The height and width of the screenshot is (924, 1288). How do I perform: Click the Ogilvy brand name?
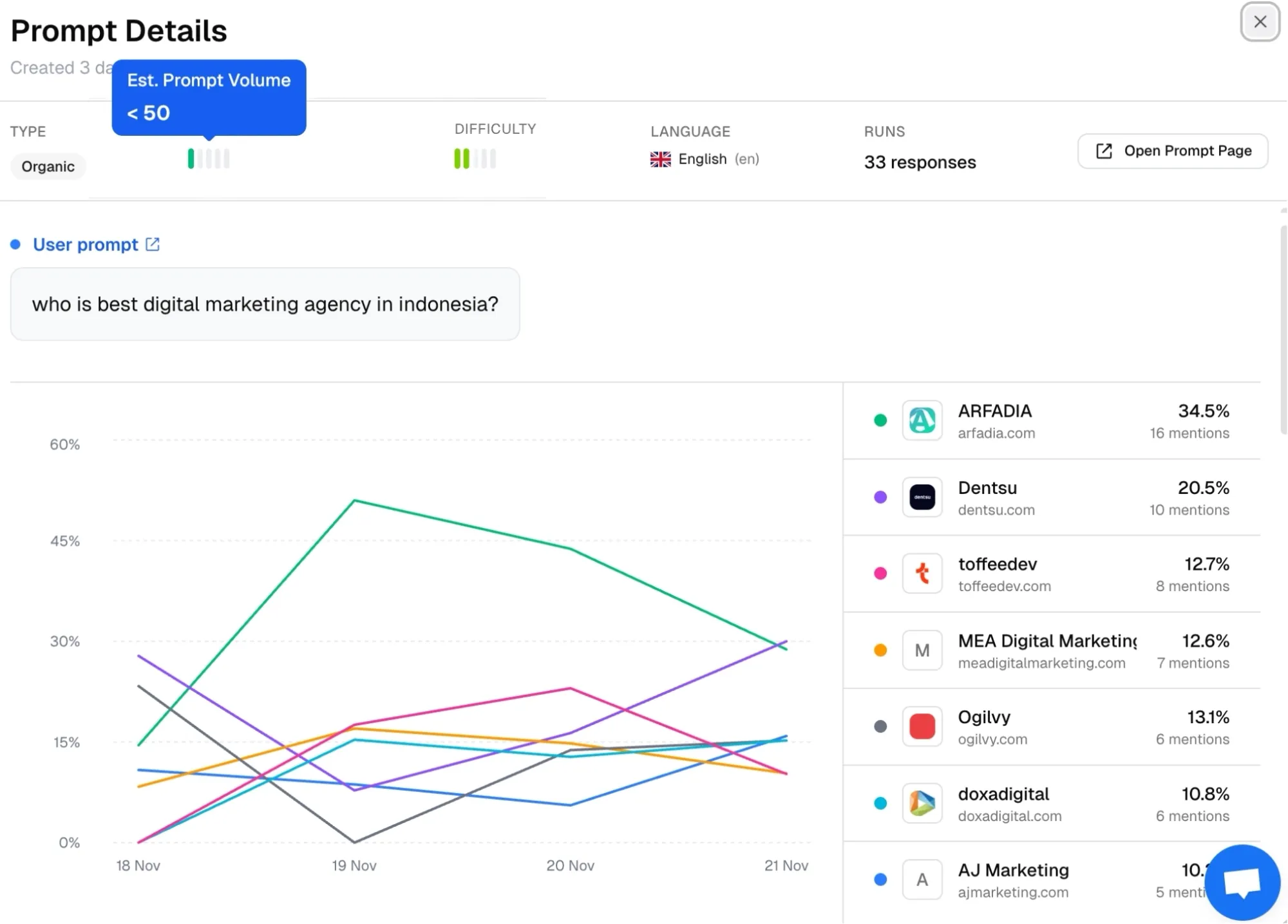[984, 717]
